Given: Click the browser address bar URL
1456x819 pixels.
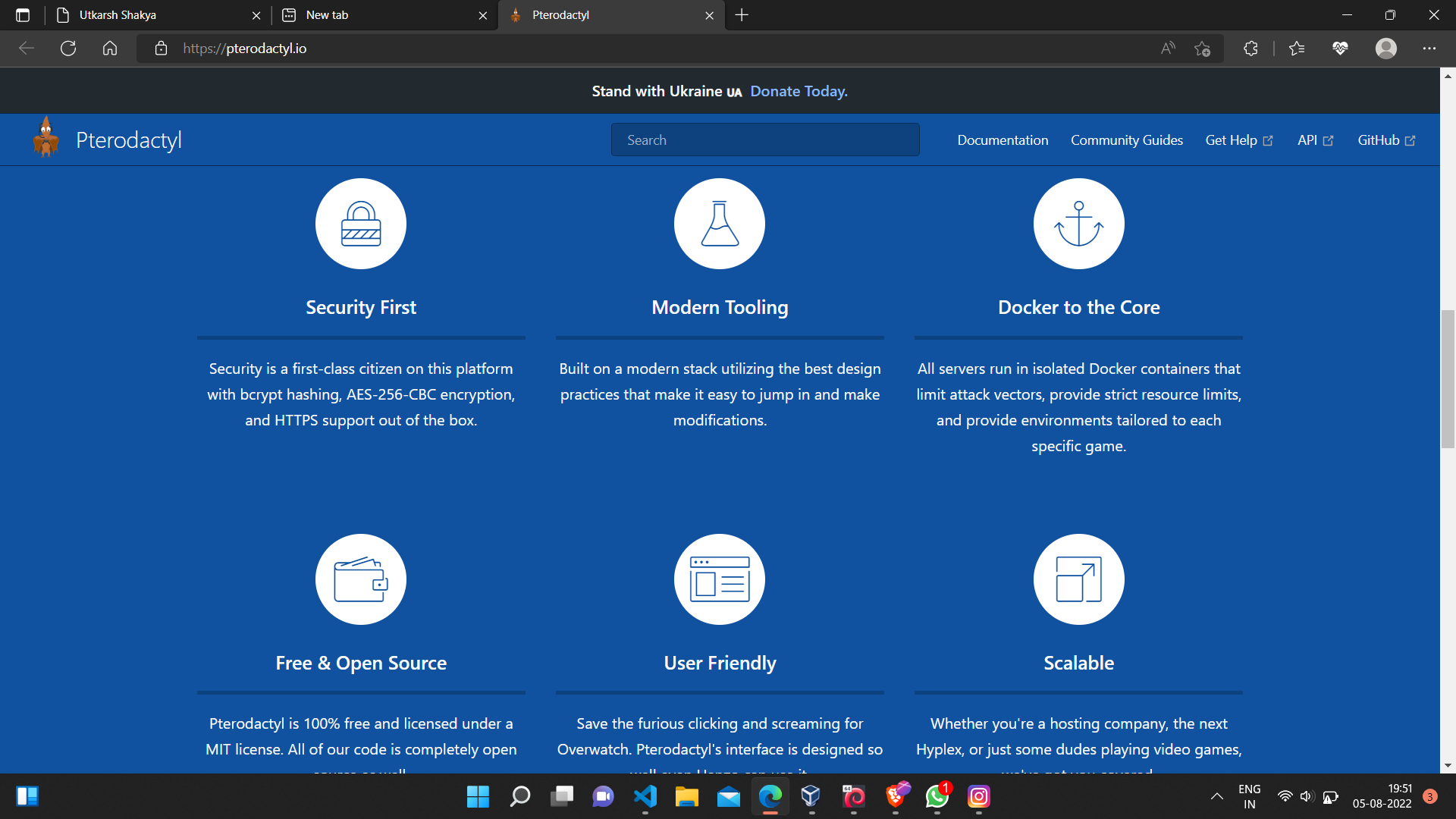Looking at the screenshot, I should pos(245,49).
